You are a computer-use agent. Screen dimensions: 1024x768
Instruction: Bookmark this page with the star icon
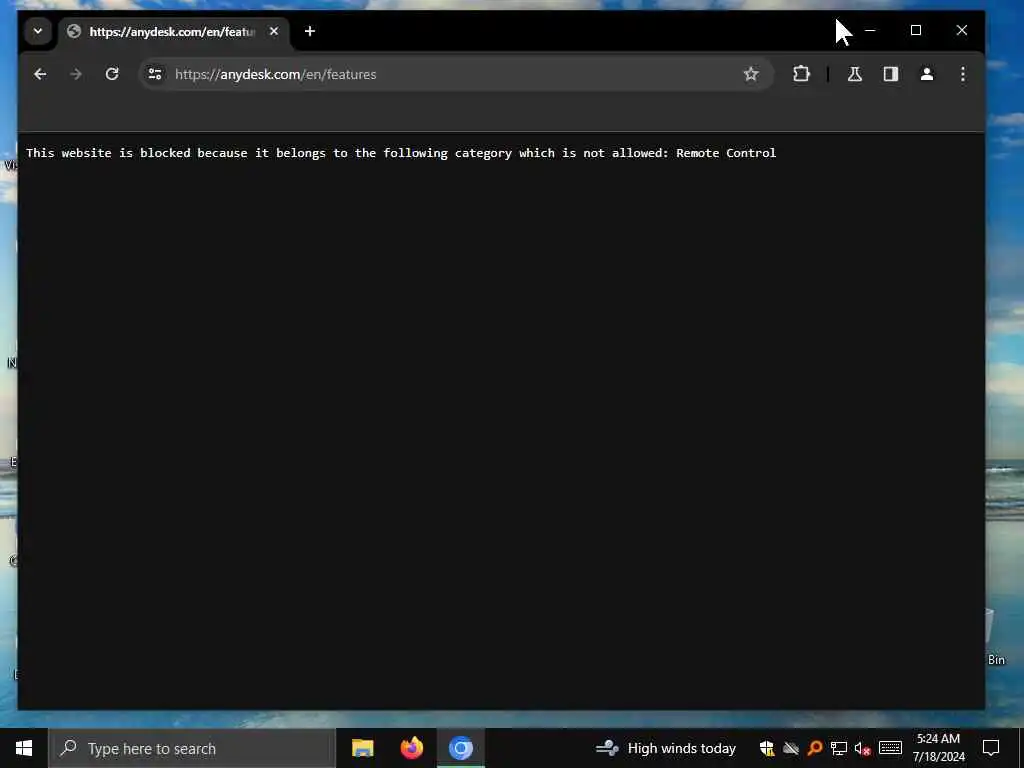tap(751, 74)
